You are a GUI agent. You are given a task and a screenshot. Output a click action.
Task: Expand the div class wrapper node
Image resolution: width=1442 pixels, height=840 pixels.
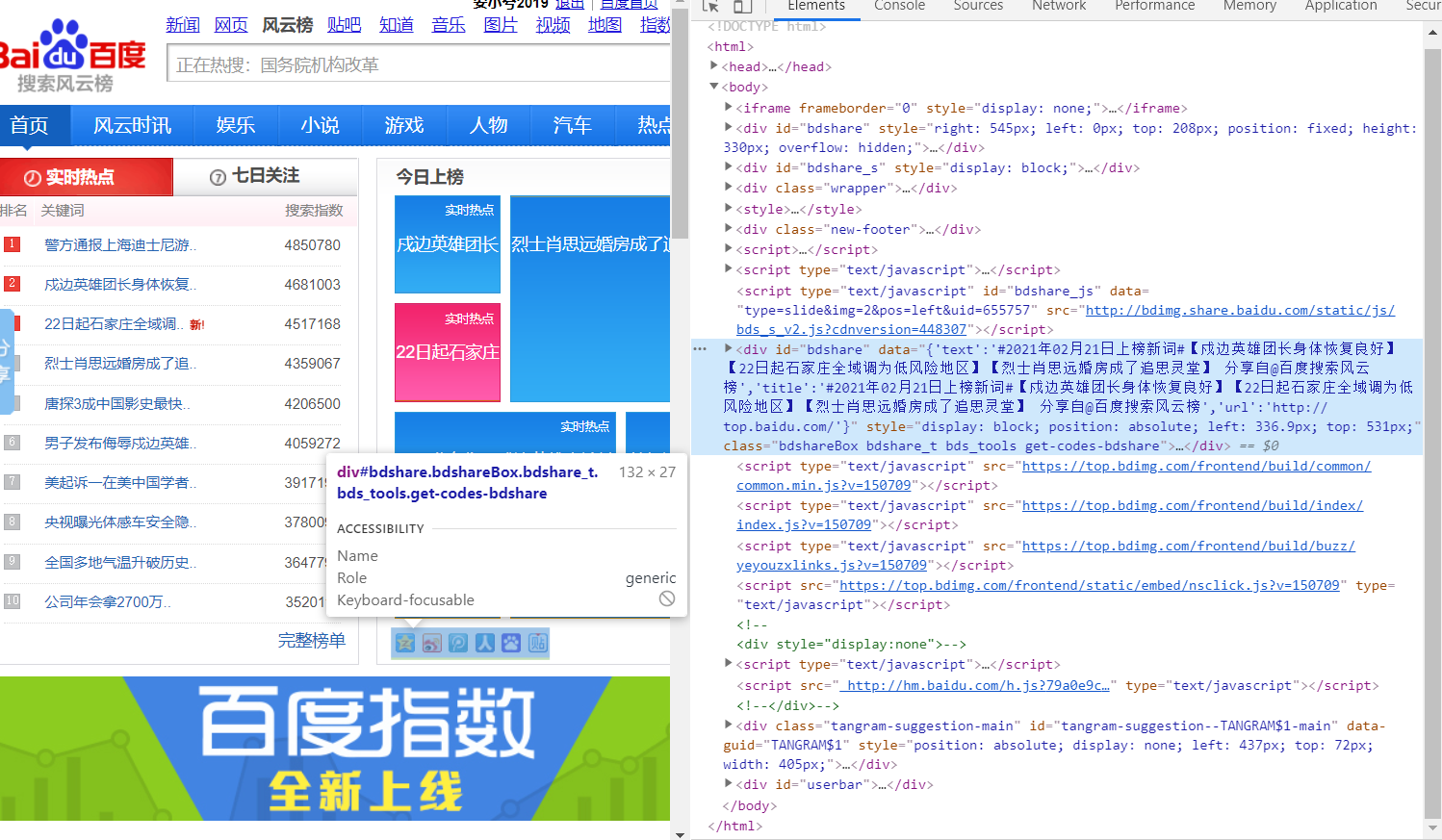729,187
